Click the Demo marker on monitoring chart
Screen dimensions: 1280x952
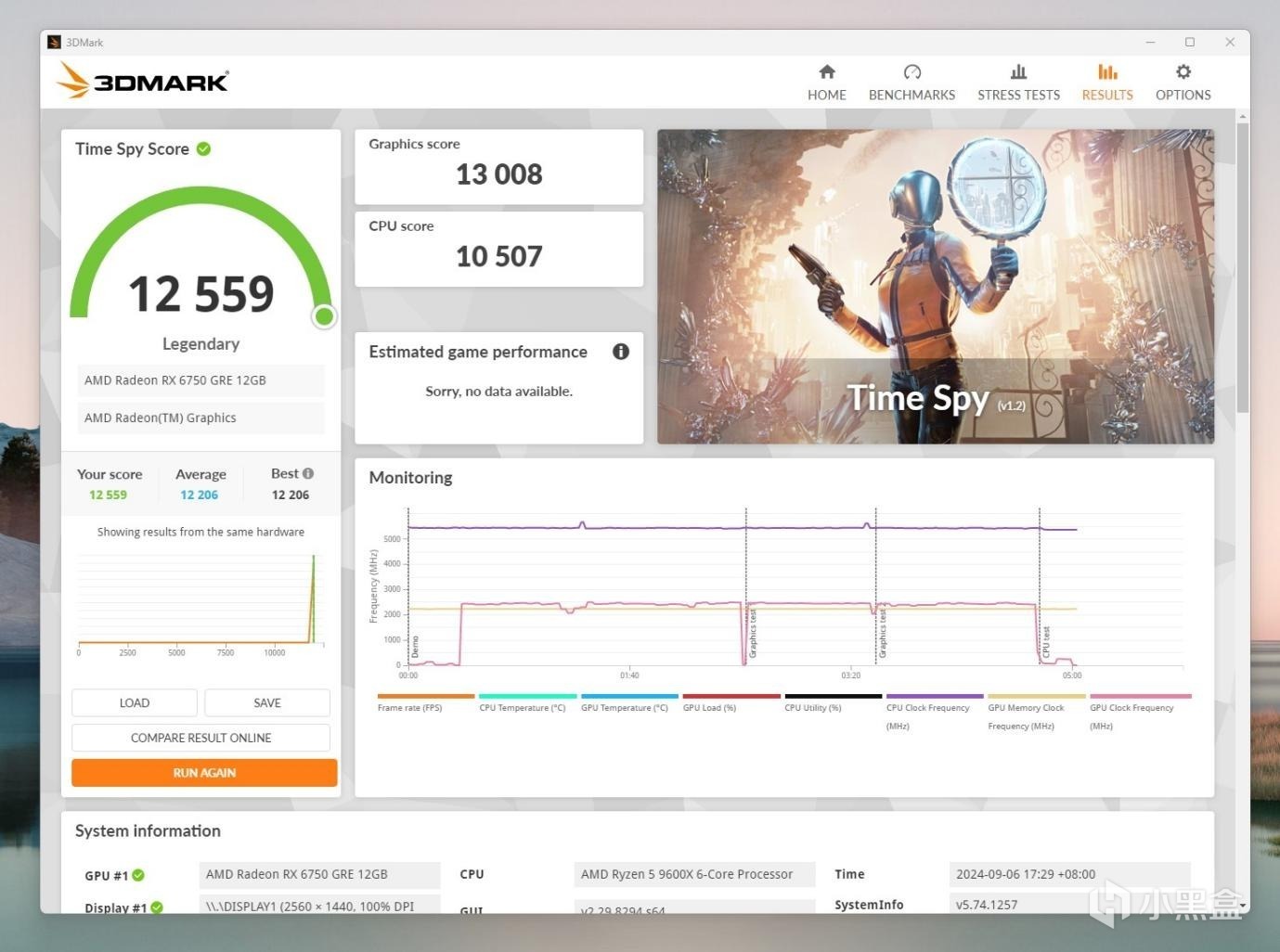(415, 647)
